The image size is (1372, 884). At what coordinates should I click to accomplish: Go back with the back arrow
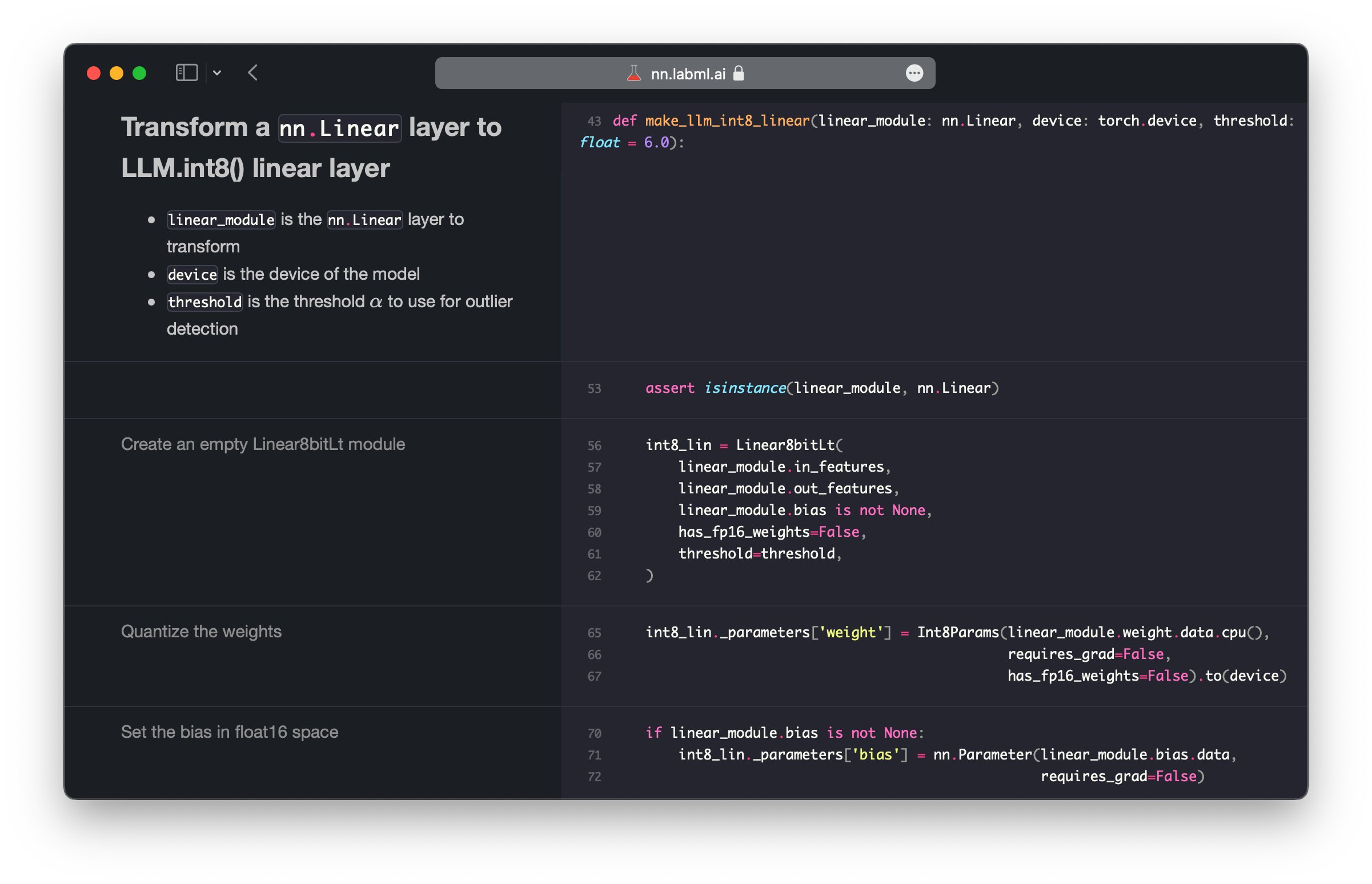click(253, 73)
